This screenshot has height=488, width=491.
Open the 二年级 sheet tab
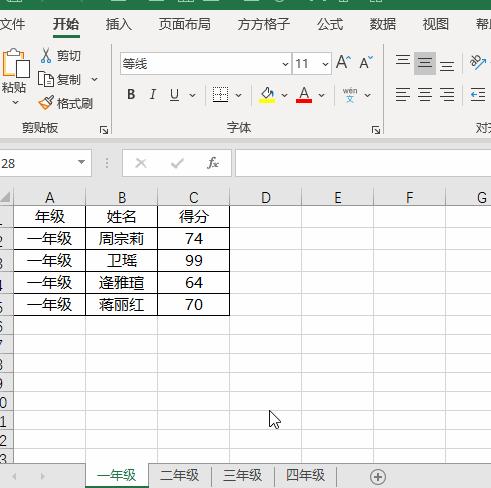click(179, 476)
